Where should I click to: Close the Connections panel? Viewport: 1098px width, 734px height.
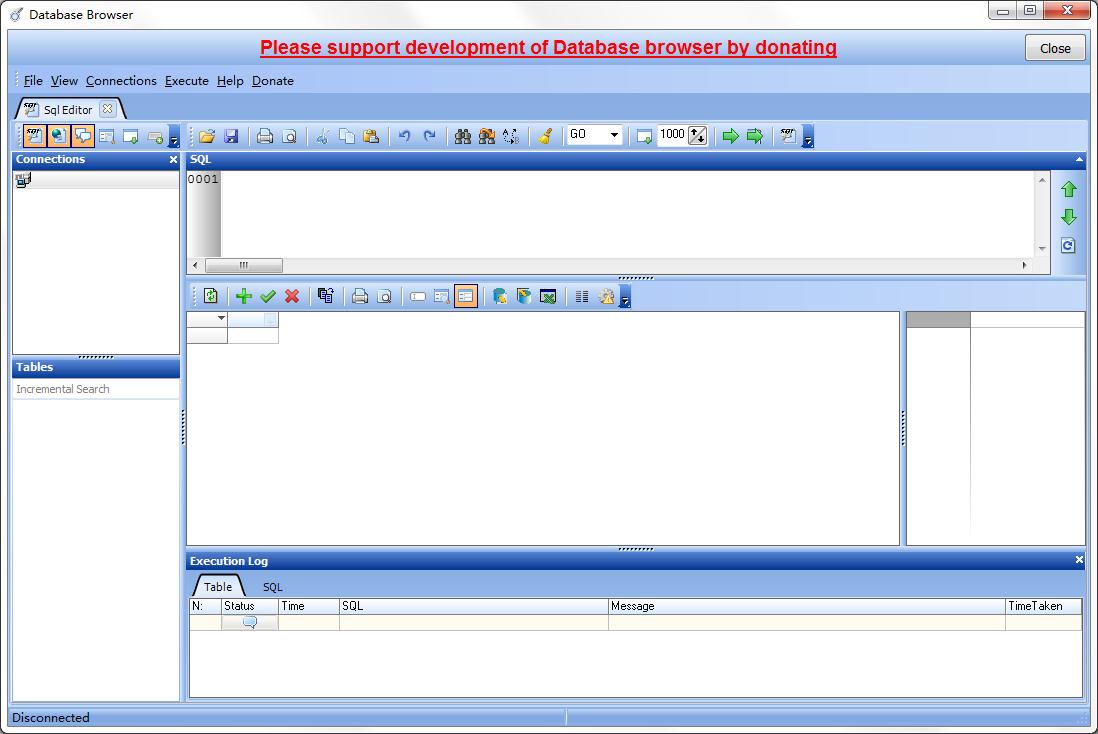tap(173, 160)
